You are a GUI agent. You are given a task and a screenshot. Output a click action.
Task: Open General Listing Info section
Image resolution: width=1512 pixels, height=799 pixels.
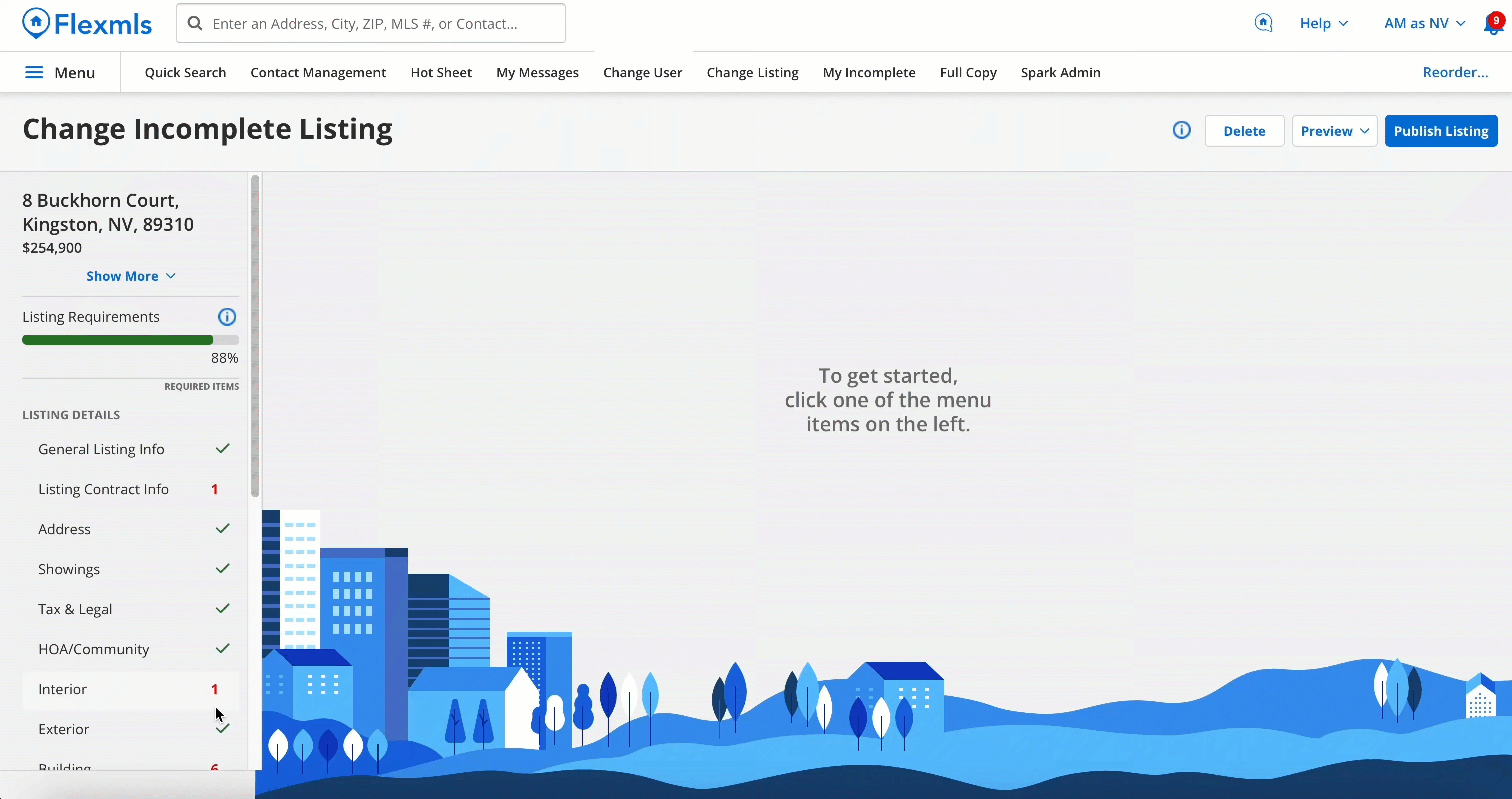pos(130,449)
